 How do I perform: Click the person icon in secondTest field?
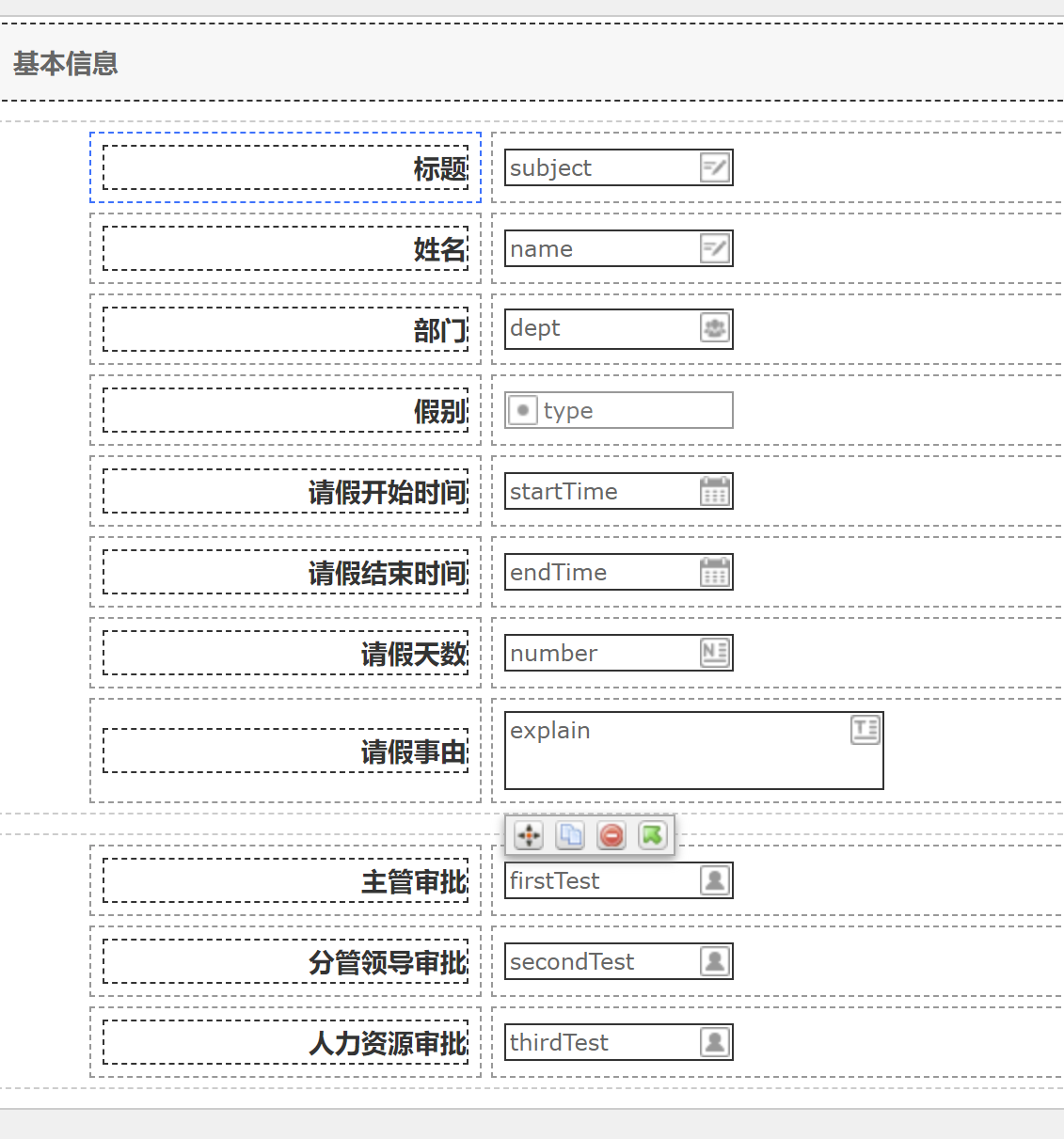pos(715,961)
